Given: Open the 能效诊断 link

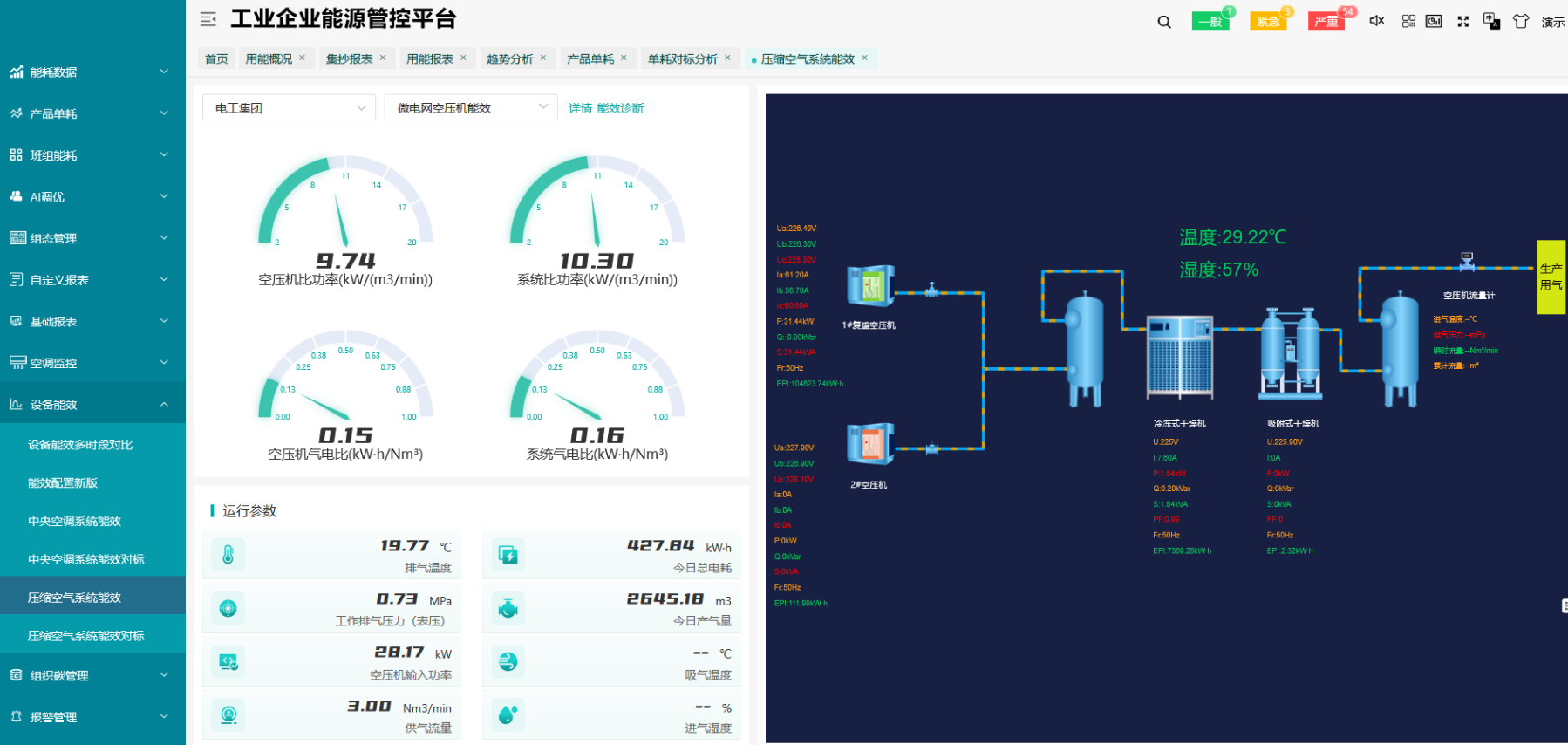Looking at the screenshot, I should tap(620, 108).
